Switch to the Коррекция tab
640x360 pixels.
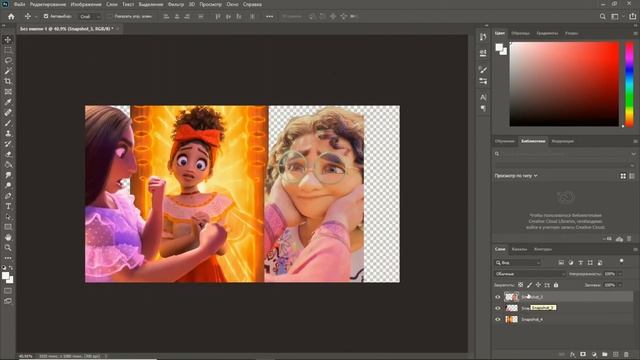tap(562, 141)
